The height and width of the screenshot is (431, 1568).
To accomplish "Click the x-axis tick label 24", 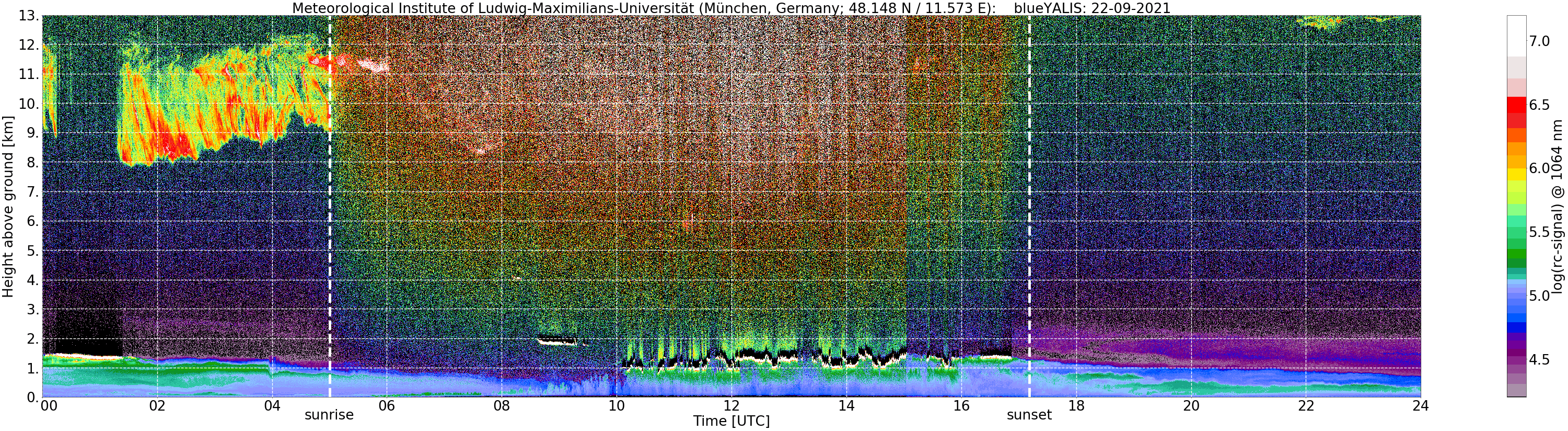I will pyautogui.click(x=1420, y=405).
